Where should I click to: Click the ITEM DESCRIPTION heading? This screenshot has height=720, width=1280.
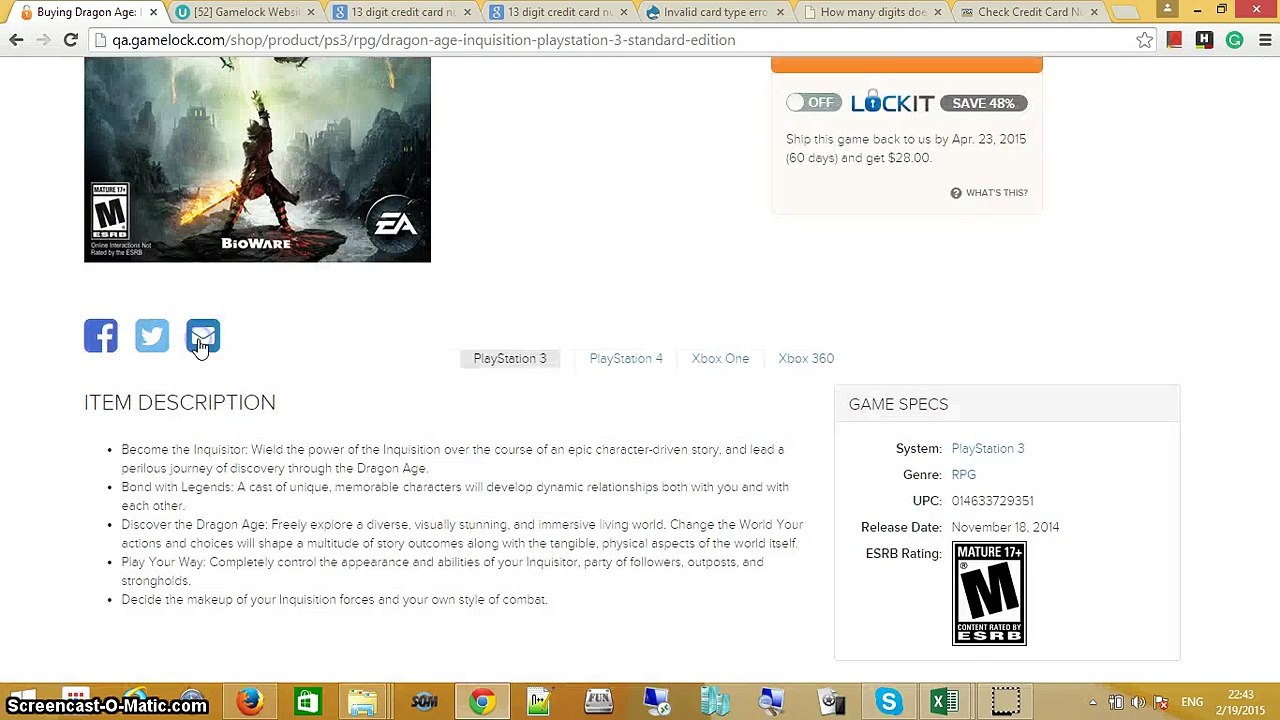[x=180, y=402]
